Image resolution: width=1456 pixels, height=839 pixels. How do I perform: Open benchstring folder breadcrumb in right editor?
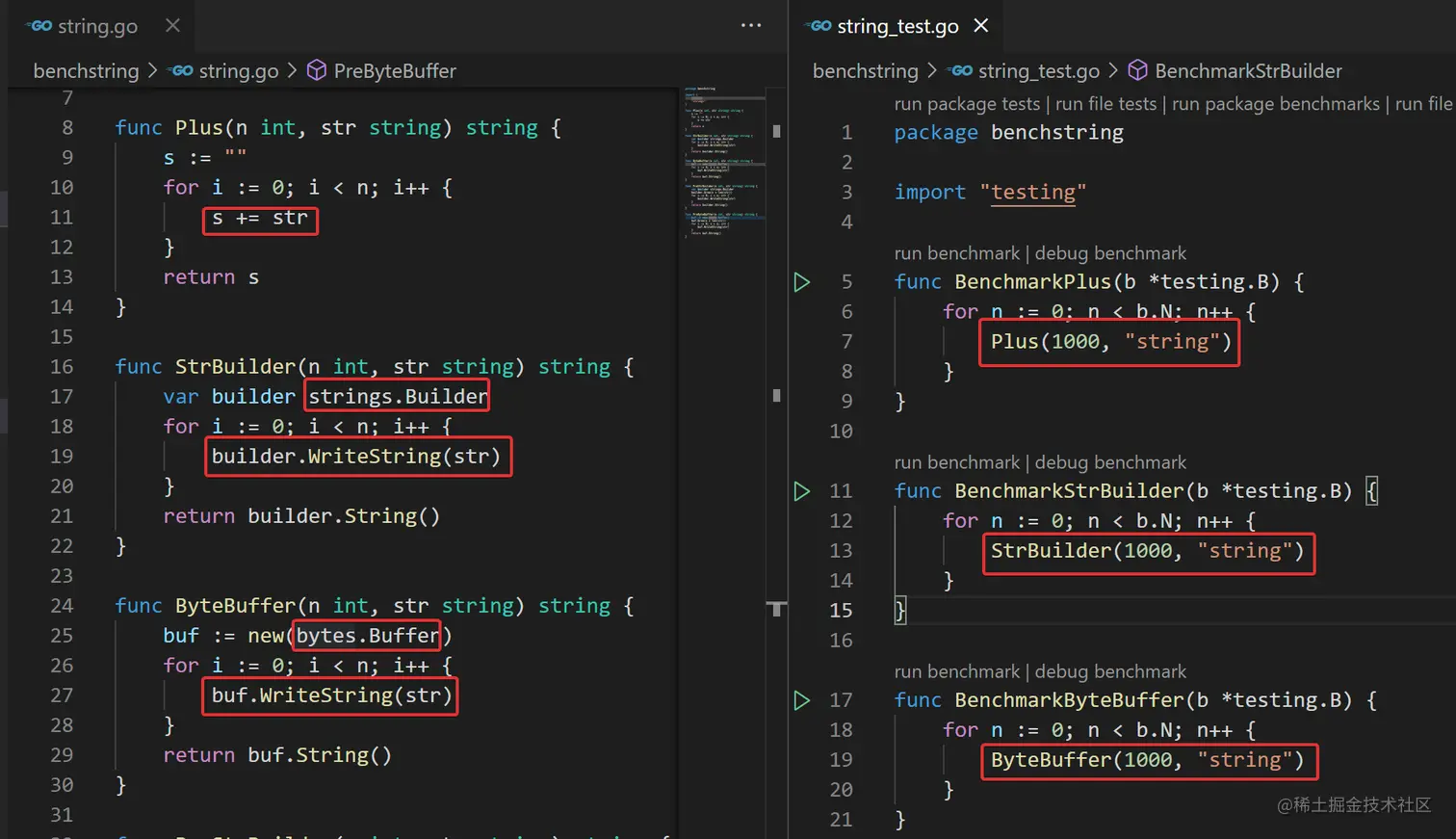(x=866, y=71)
